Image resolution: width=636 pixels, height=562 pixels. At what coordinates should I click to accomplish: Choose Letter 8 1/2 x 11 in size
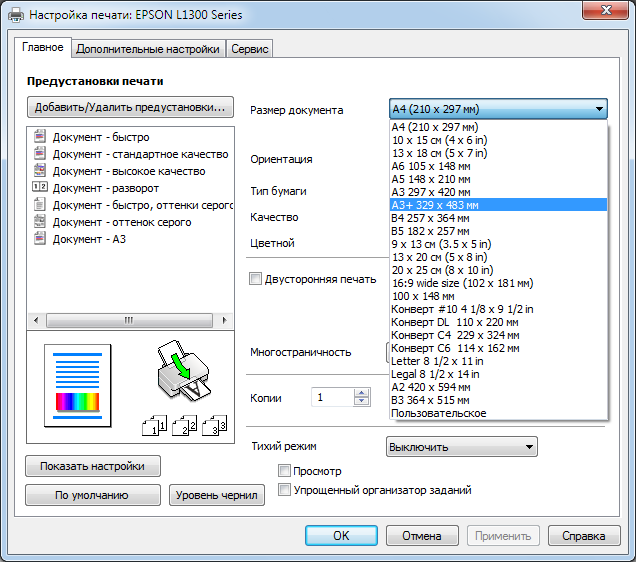498,361
